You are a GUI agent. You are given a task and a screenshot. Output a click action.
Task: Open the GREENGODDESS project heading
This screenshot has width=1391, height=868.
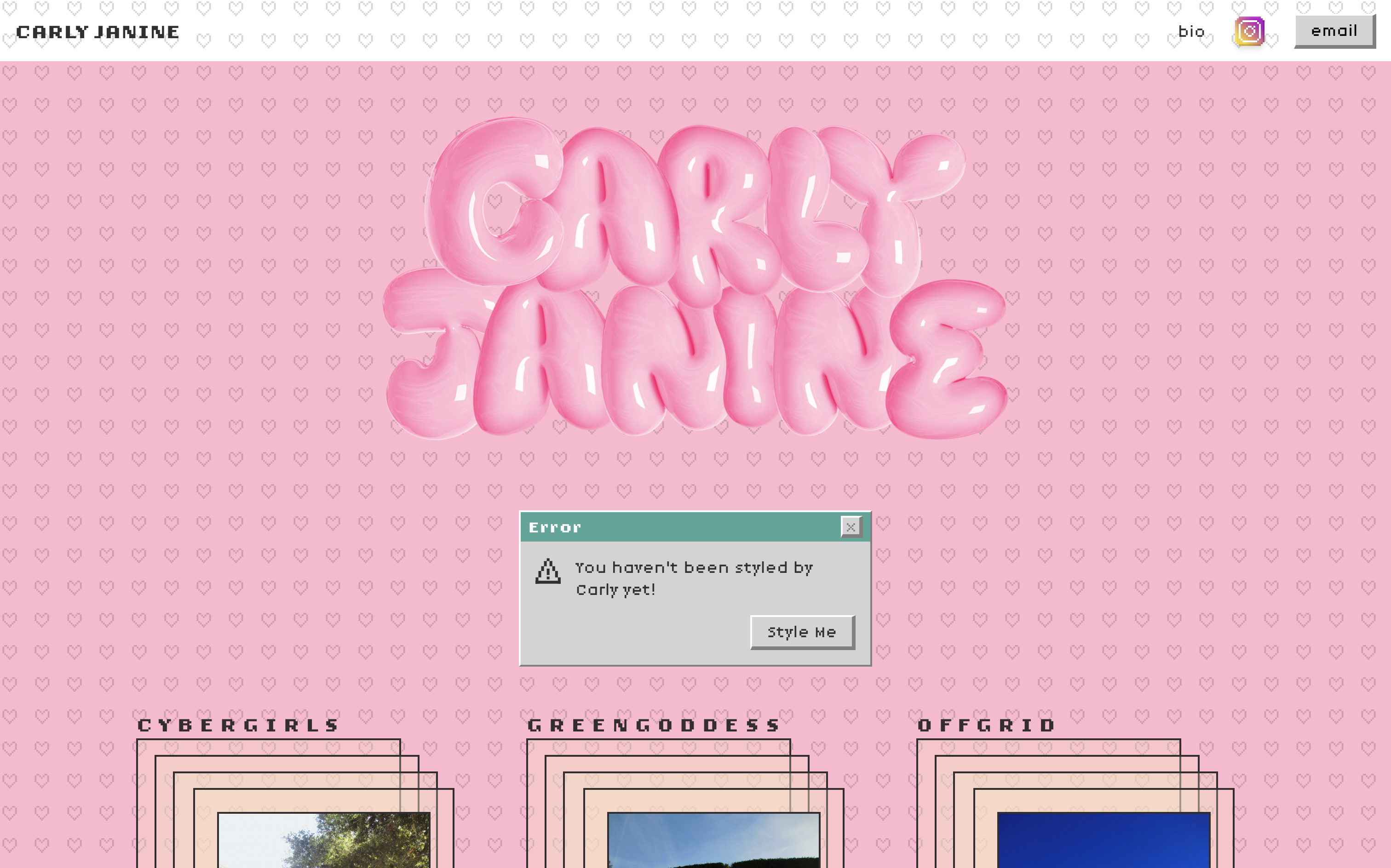pyautogui.click(x=654, y=725)
